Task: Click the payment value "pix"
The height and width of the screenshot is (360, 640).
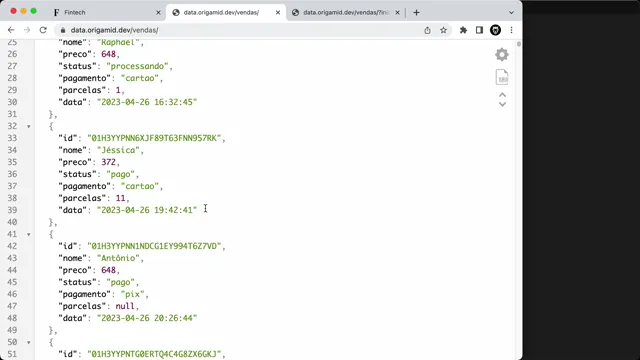Action: pyautogui.click(x=133, y=294)
